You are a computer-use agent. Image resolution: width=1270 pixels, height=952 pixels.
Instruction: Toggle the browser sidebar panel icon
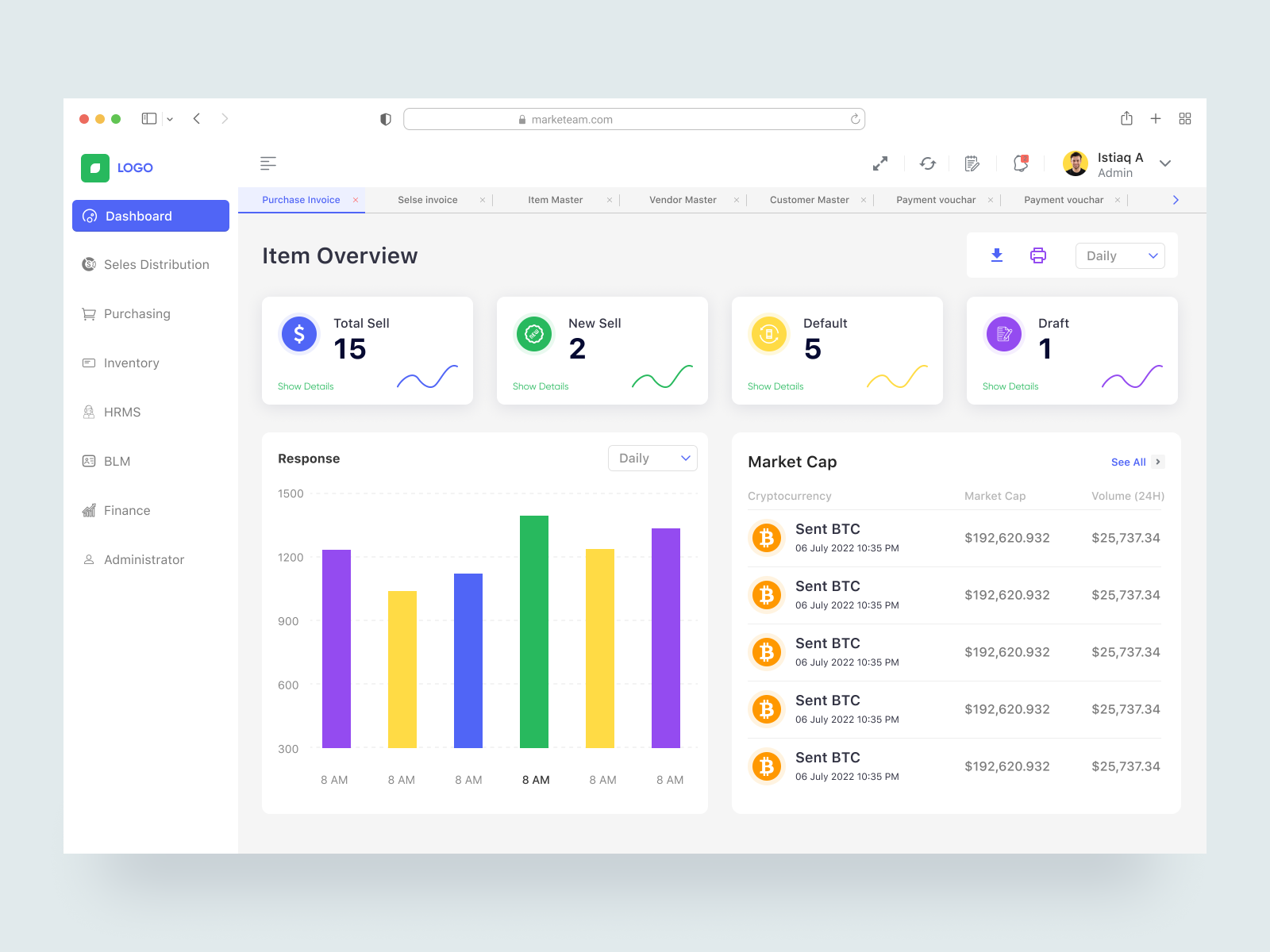coord(148,118)
